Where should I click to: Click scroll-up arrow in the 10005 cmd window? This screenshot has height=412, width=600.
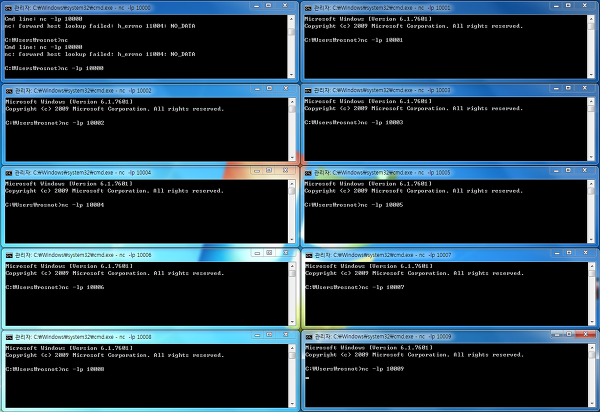[x=591, y=184]
